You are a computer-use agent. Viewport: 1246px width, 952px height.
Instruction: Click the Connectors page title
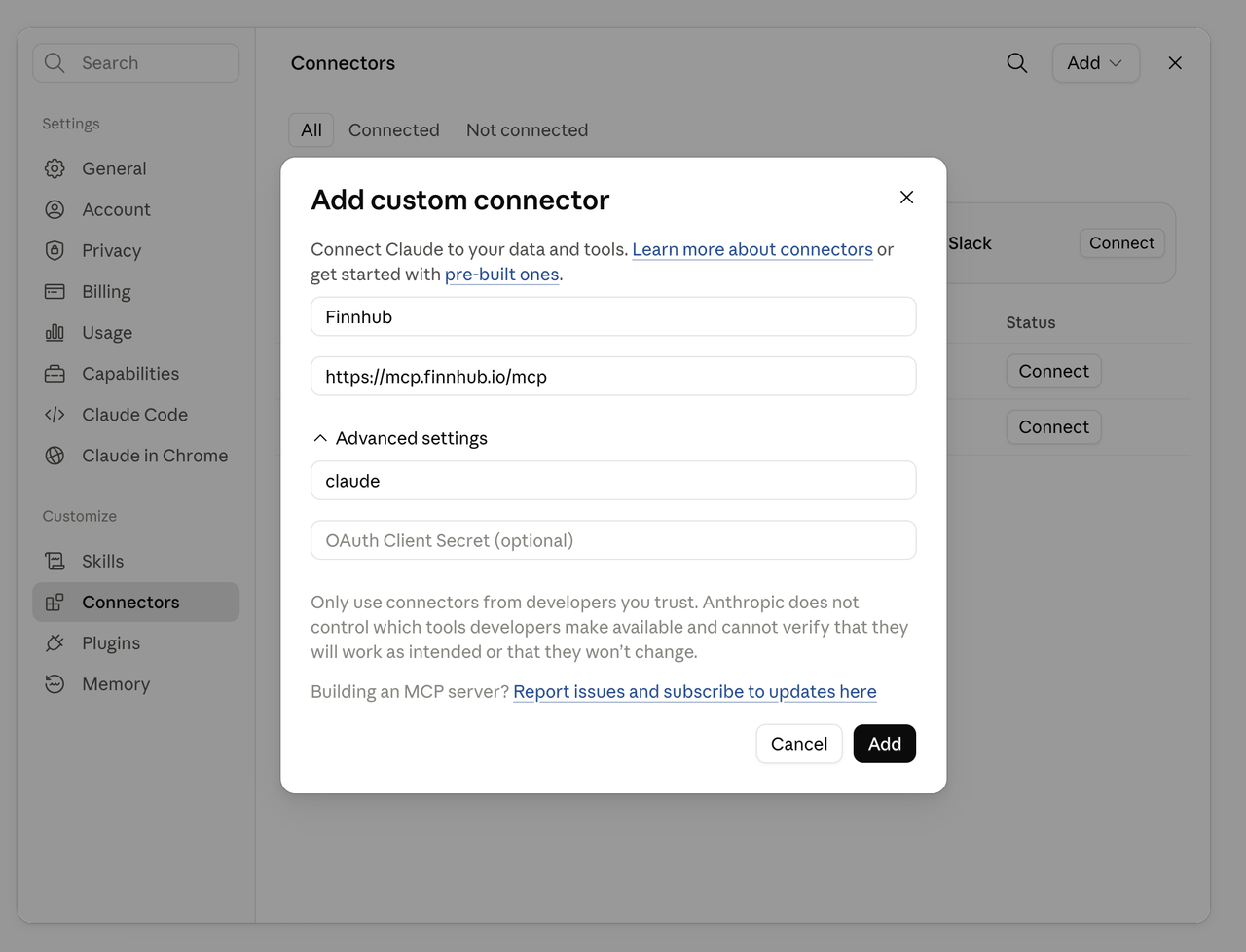[343, 63]
